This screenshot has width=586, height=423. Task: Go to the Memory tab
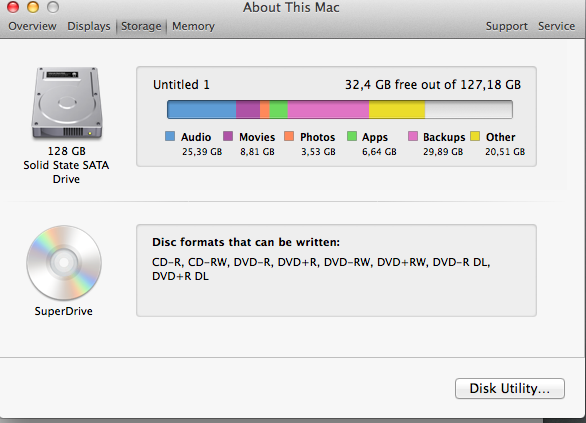tap(193, 26)
